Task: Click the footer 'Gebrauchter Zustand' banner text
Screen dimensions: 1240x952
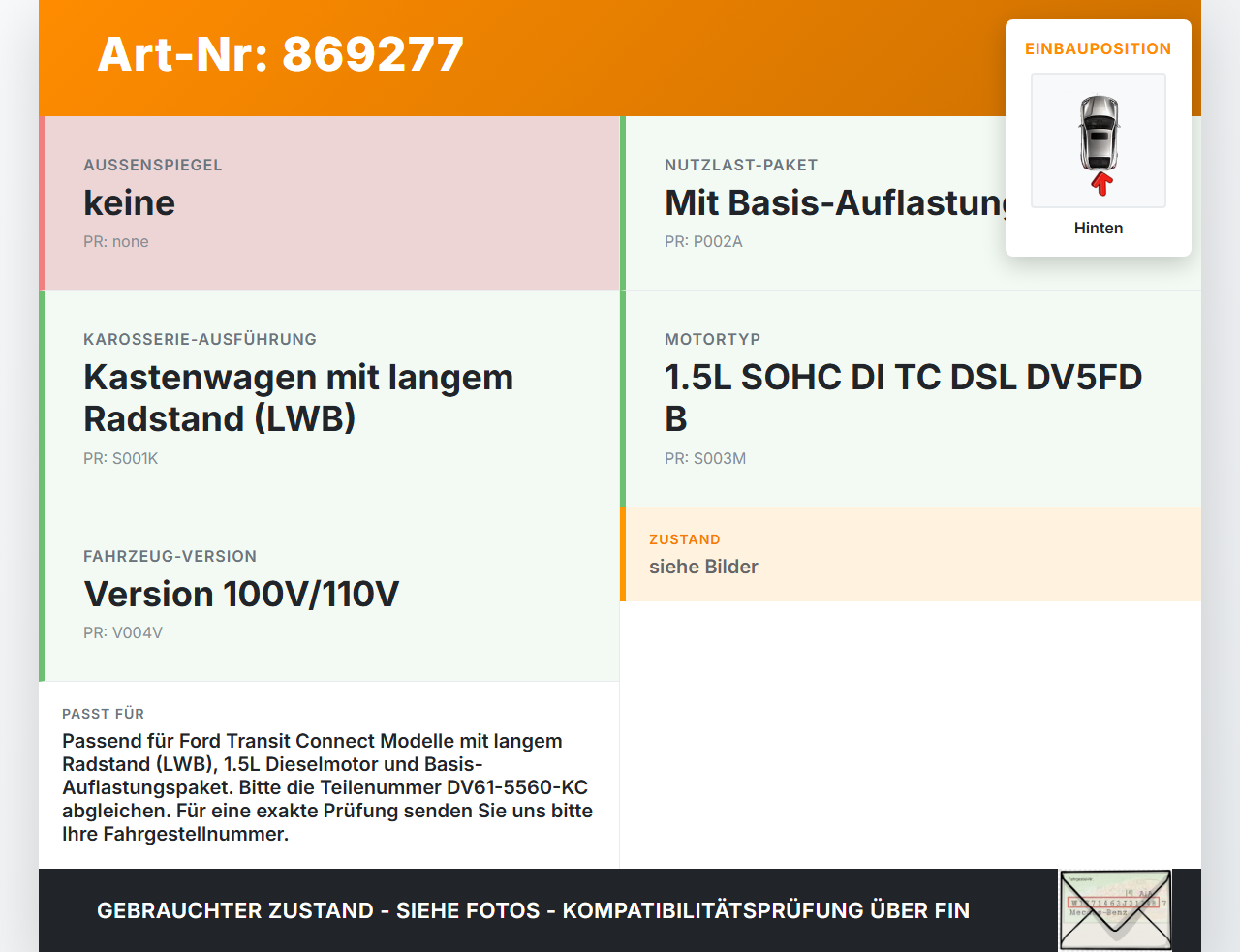Action: (533, 910)
